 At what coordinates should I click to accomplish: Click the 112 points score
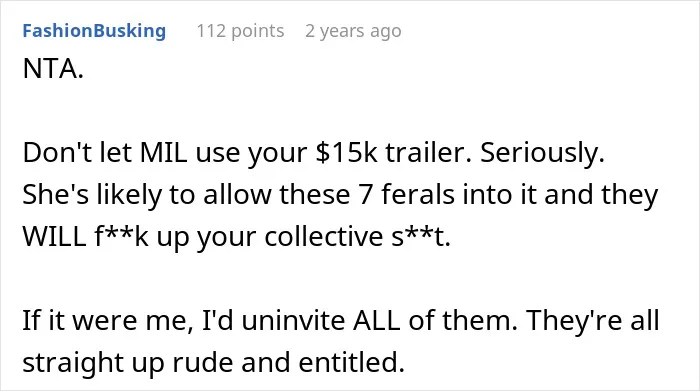pos(240,31)
